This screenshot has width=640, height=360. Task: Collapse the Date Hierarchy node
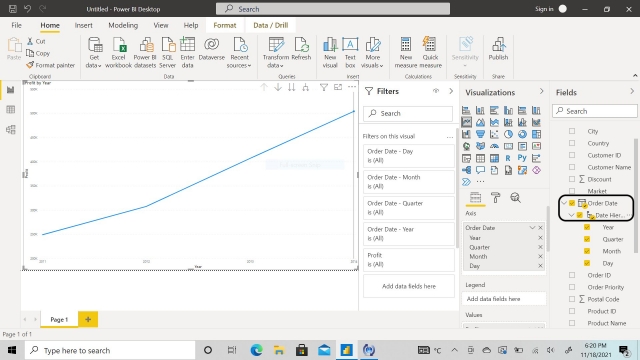click(x=571, y=215)
